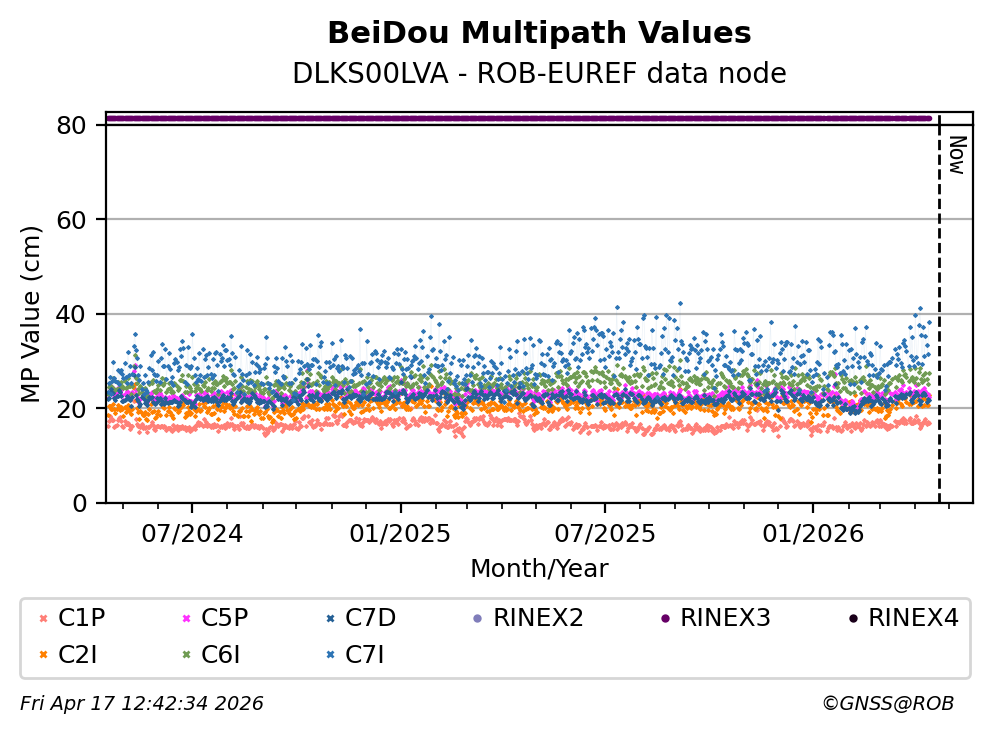Select the 07/2024 x-axis tick label
Viewport: 993px width, 734px height.
click(193, 533)
